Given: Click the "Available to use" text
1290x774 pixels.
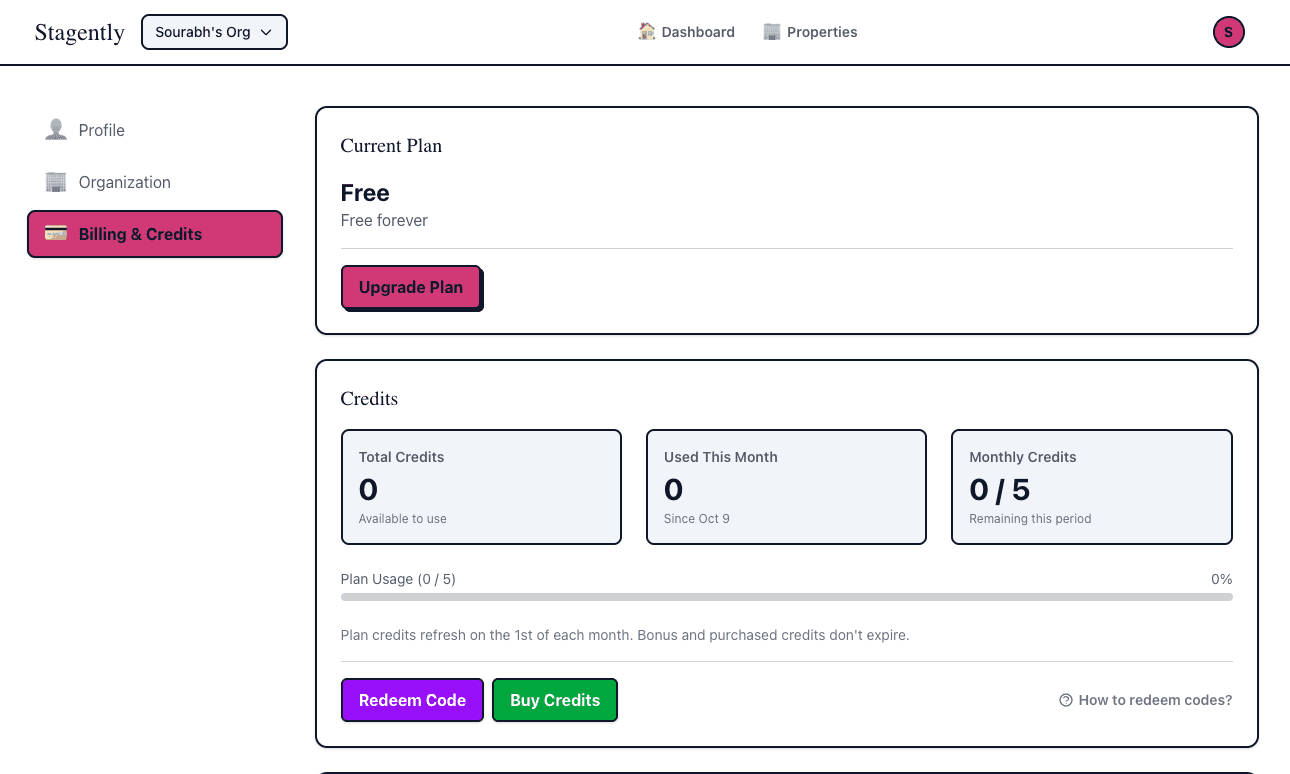Looking at the screenshot, I should [x=403, y=519].
